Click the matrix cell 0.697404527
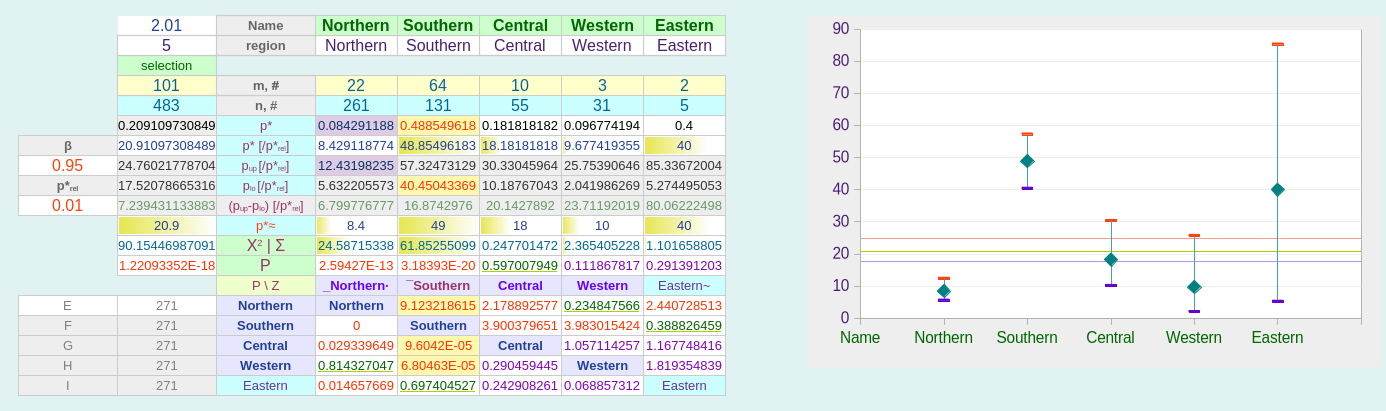1386x411 pixels. click(x=438, y=386)
